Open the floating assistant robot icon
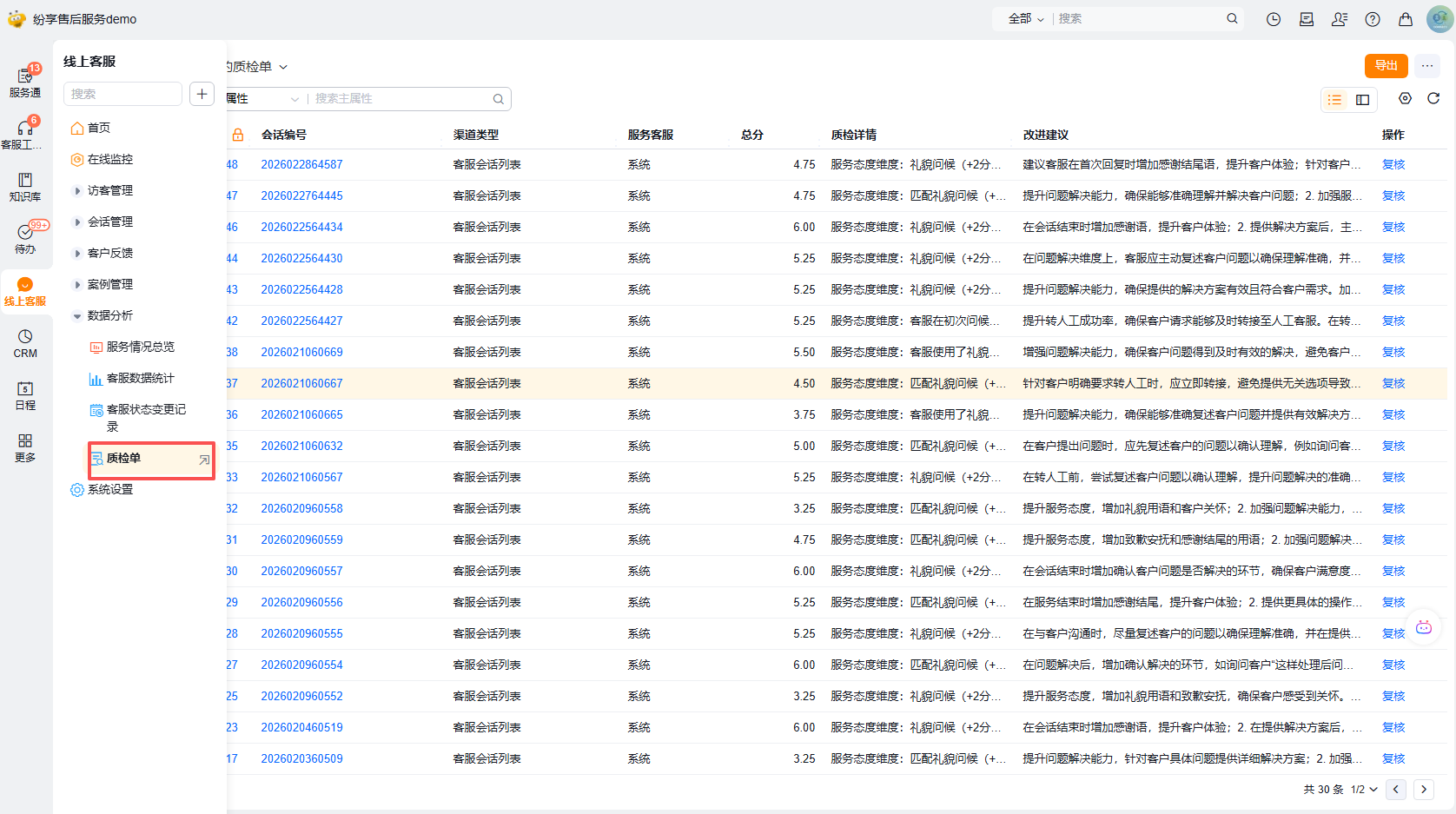1456x814 pixels. point(1423,627)
